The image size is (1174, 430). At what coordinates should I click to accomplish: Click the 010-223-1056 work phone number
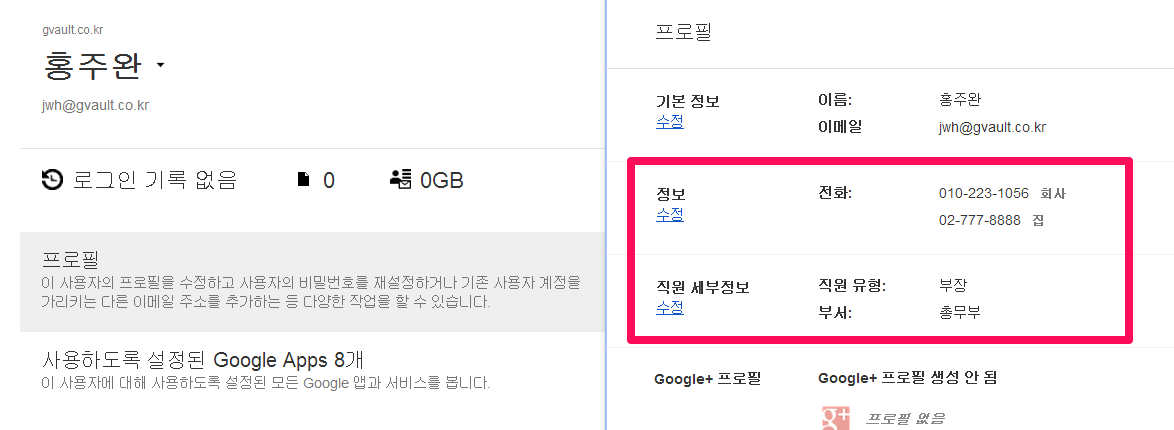click(x=983, y=193)
